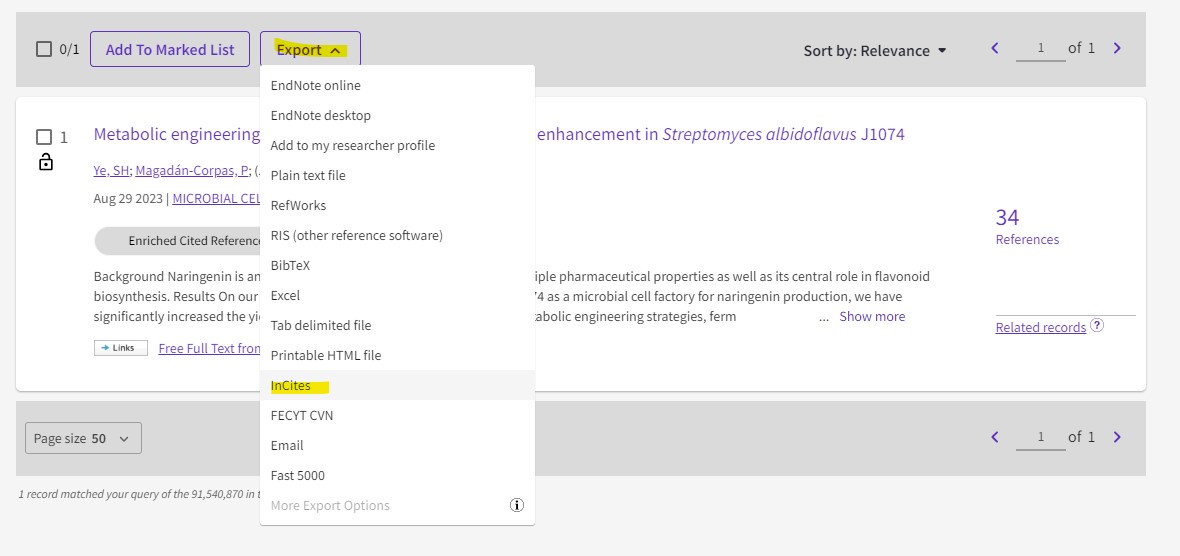The width and height of the screenshot is (1180, 556).
Task: Check the select-all 0/1 checkbox
Action: (x=44, y=49)
